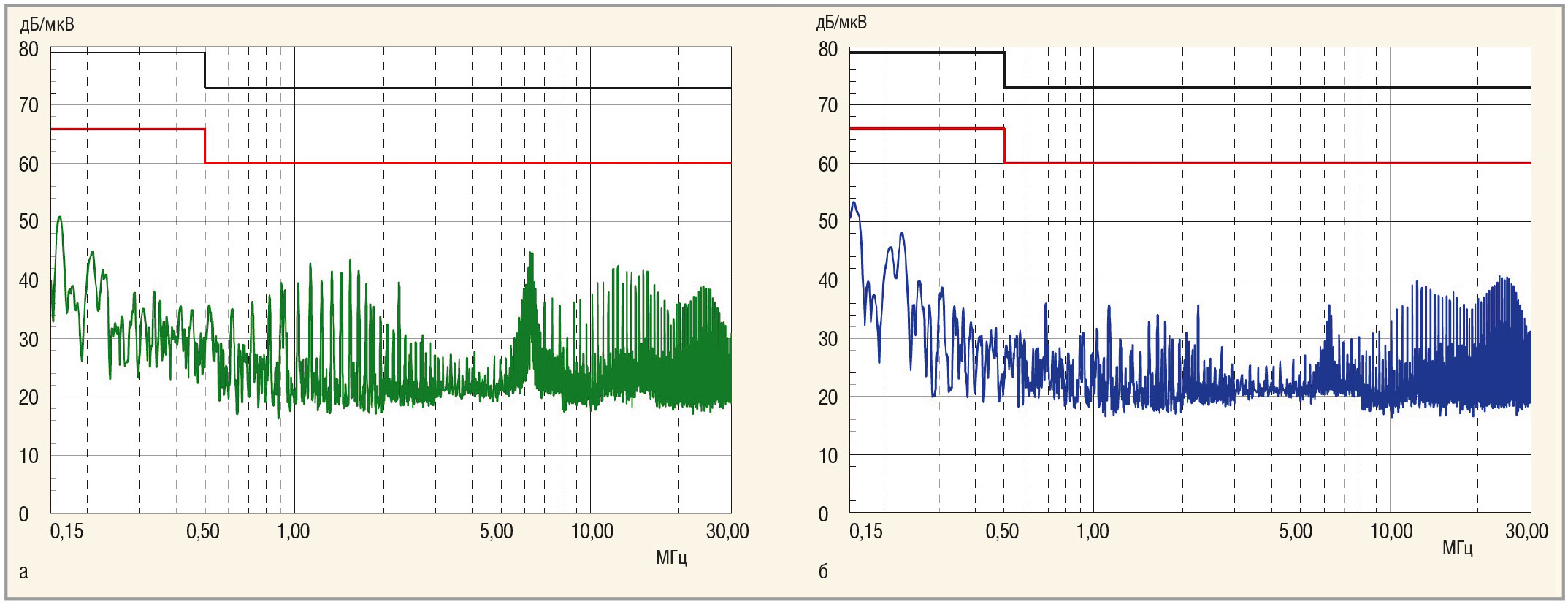Click the green spectrum peak near 50 dB
The height and width of the screenshot is (604, 1568).
pyautogui.click(x=60, y=218)
